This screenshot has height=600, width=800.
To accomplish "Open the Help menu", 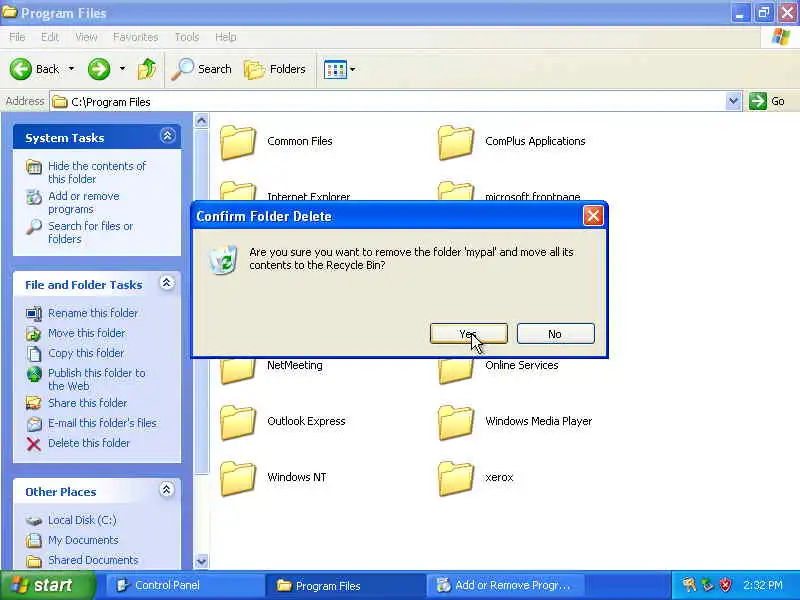I will 226,37.
